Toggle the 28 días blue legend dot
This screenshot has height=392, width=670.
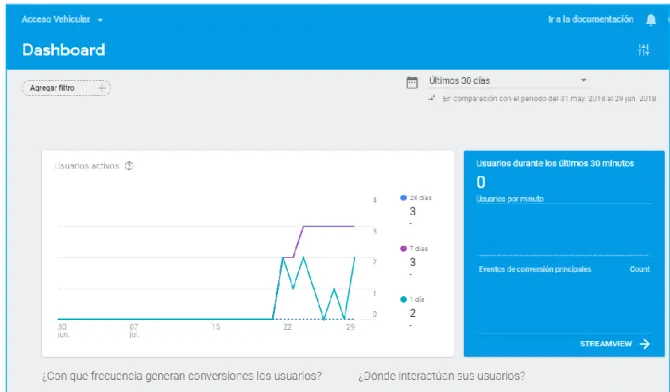(x=403, y=198)
